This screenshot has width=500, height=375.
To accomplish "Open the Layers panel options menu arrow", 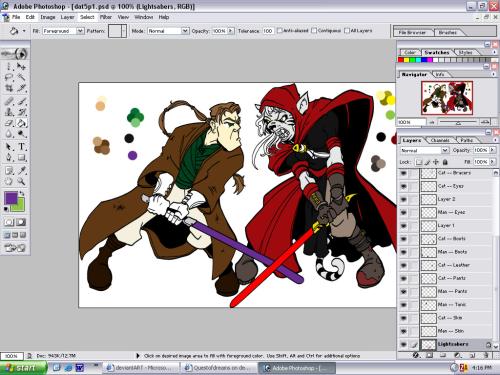I will click(x=494, y=140).
